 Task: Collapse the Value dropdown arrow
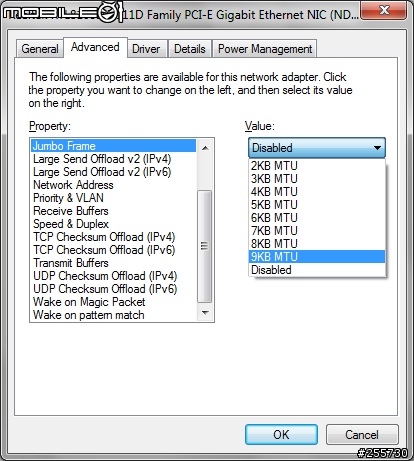pyautogui.click(x=377, y=148)
